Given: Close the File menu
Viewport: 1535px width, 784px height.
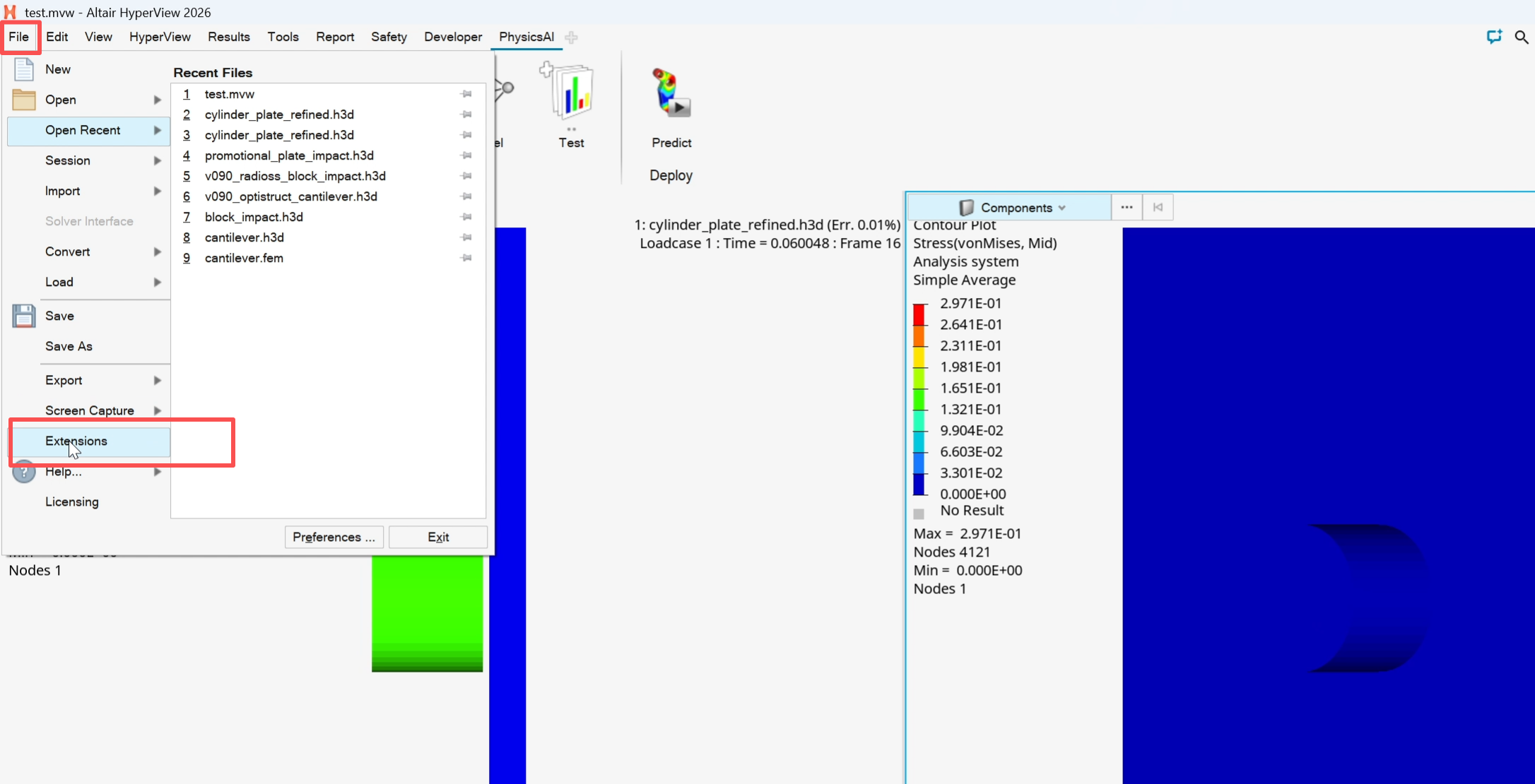Looking at the screenshot, I should (19, 37).
